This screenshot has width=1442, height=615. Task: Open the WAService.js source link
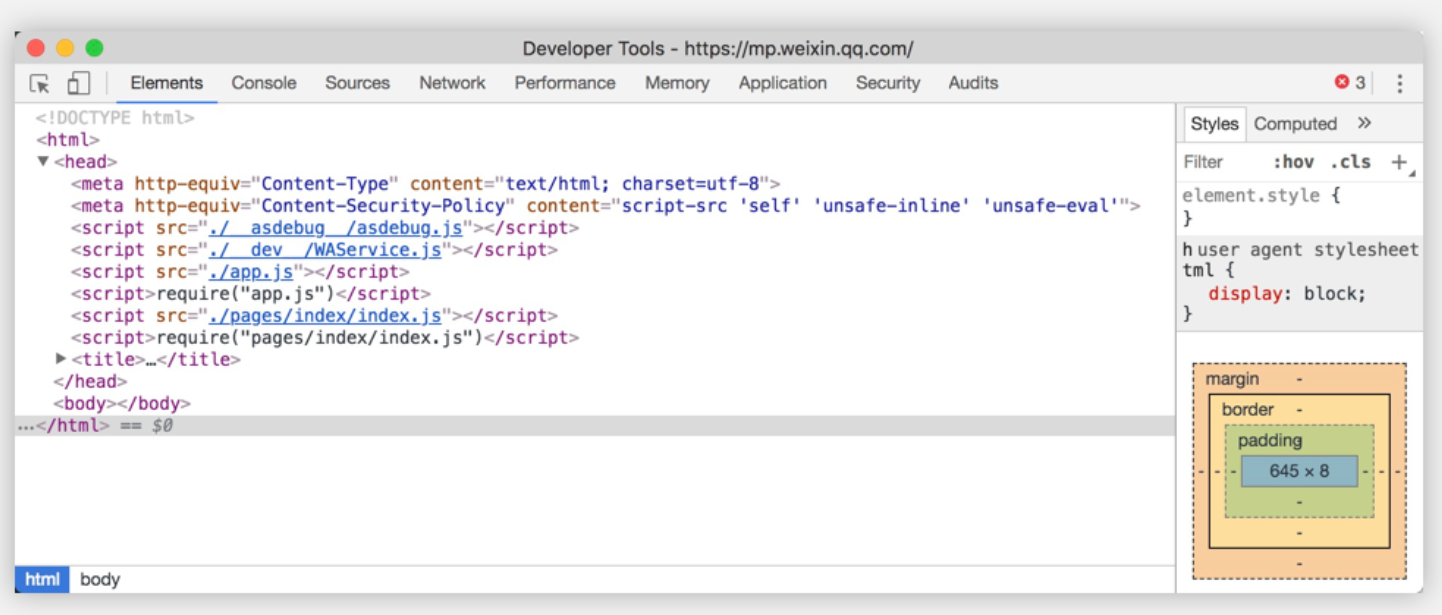(325, 250)
